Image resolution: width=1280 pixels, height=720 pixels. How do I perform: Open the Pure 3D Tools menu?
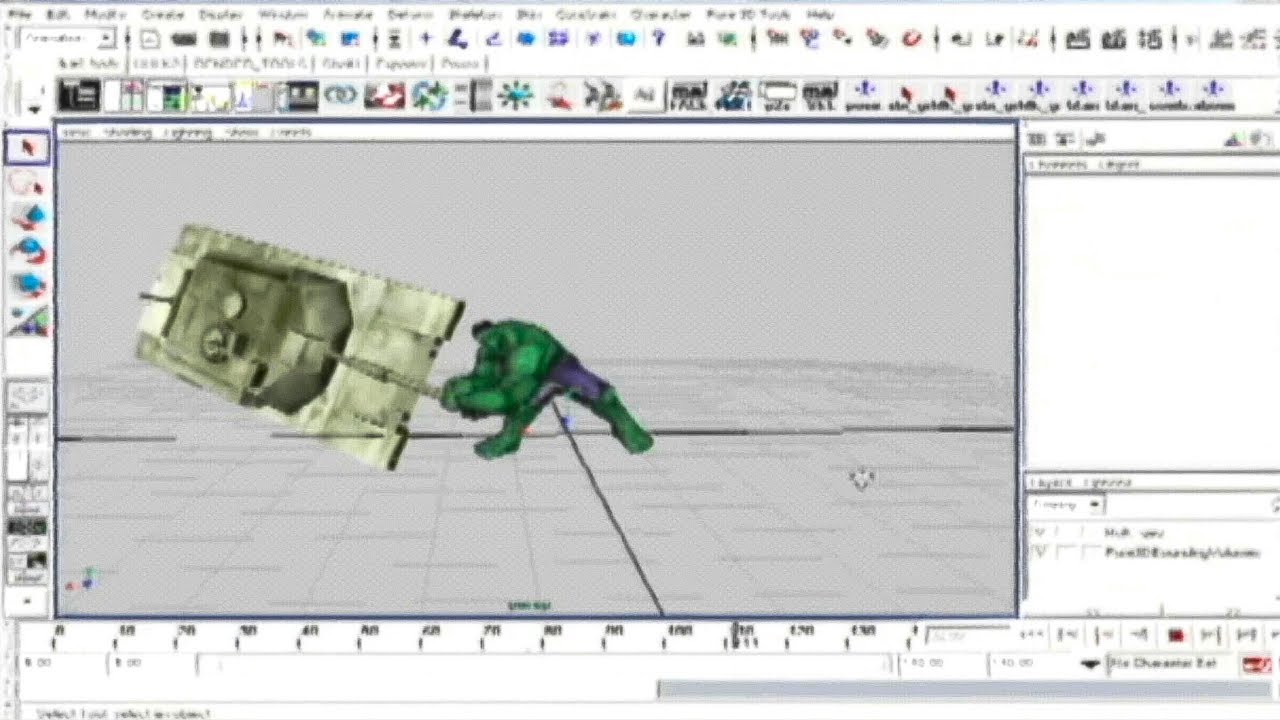tap(748, 15)
